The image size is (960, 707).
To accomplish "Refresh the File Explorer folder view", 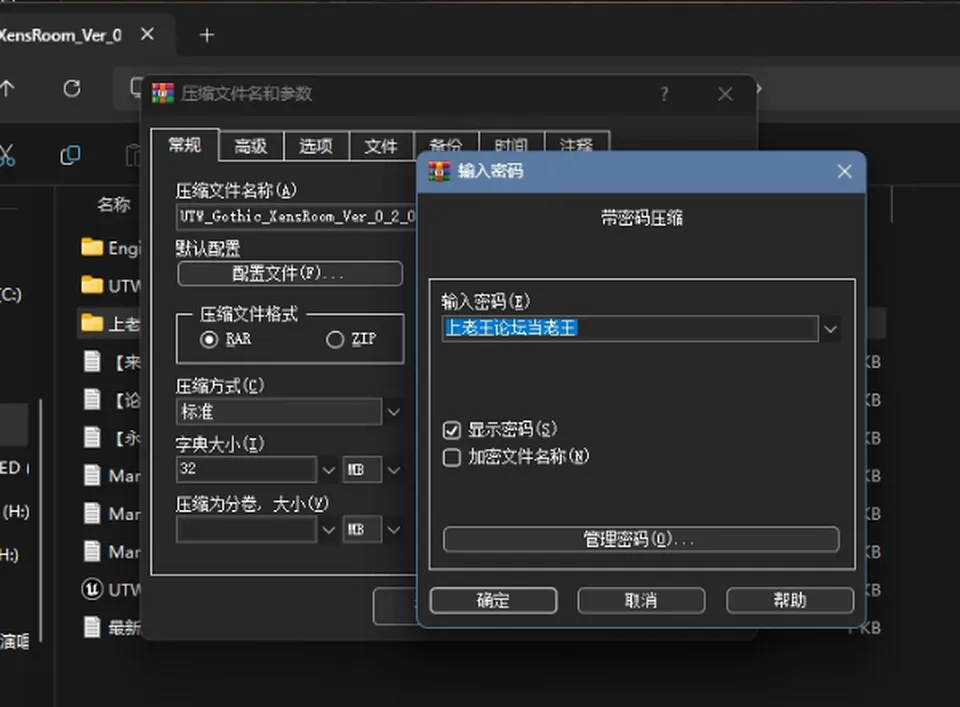I will coord(72,89).
